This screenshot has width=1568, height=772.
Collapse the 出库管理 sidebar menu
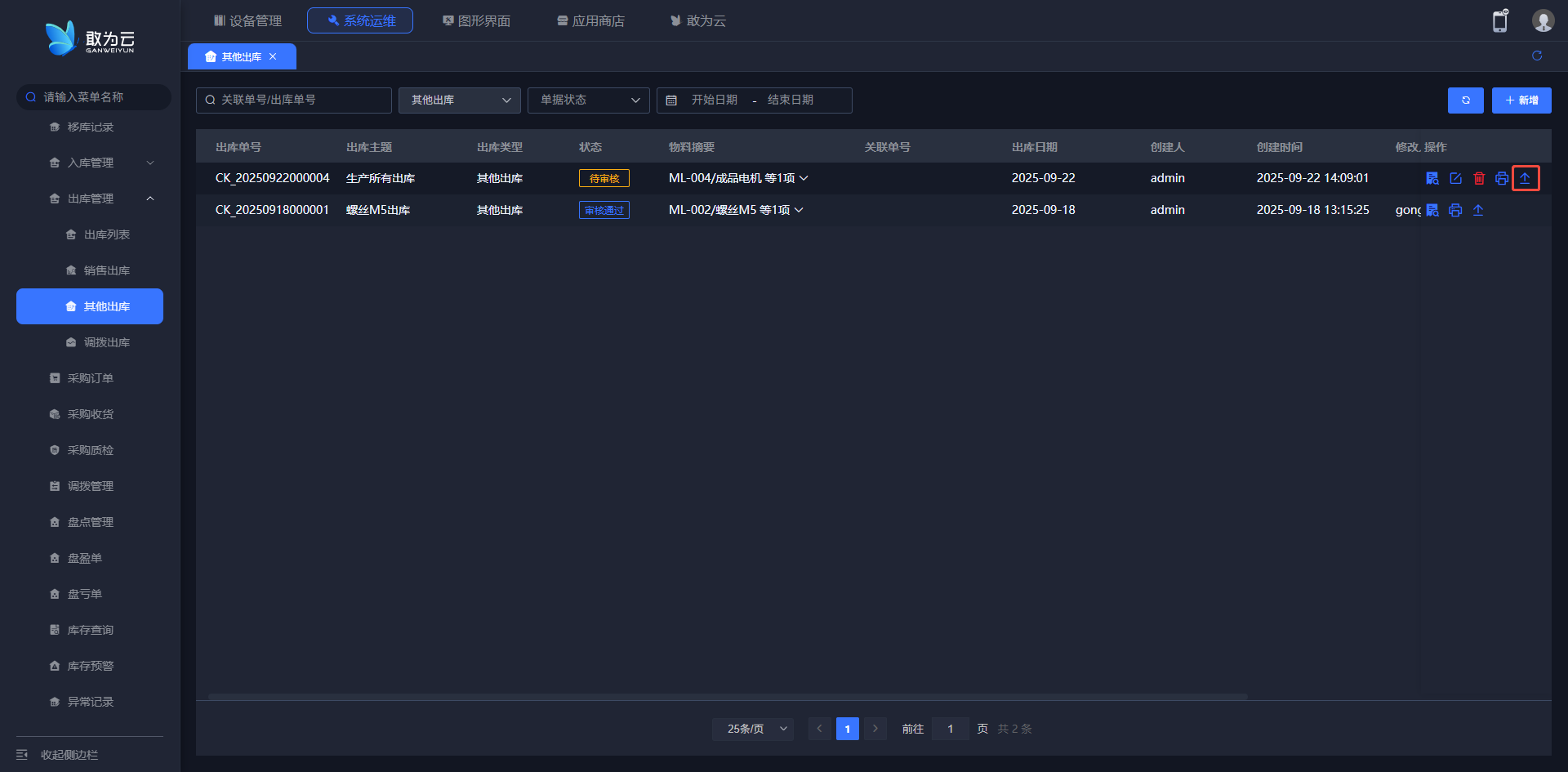[x=102, y=199]
